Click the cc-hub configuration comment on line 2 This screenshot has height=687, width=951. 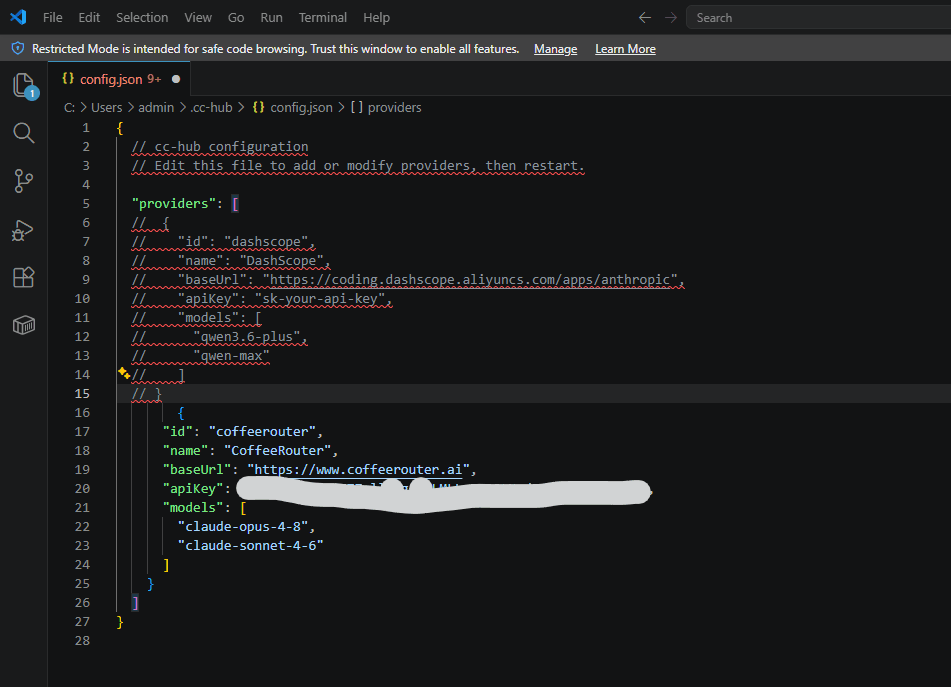click(220, 147)
